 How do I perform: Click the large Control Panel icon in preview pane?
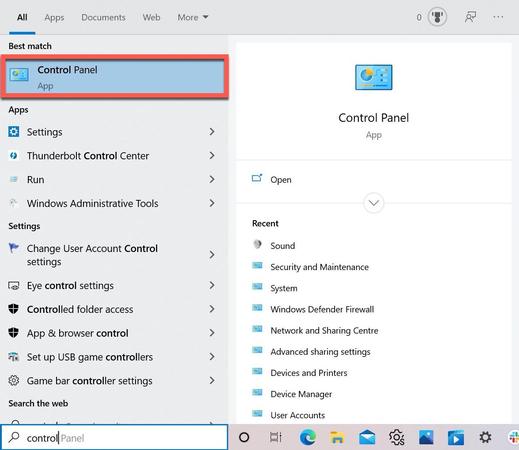373,77
